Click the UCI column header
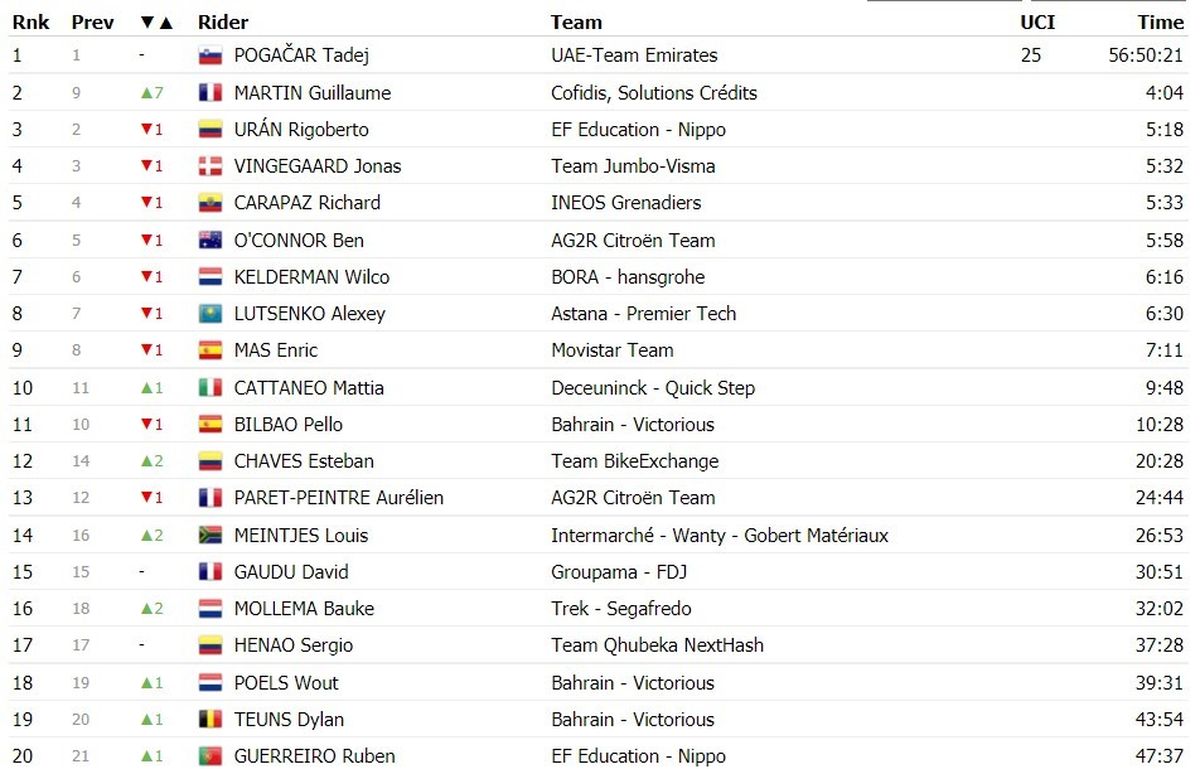Screen dimensions: 1200x769 pyautogui.click(x=1038, y=22)
